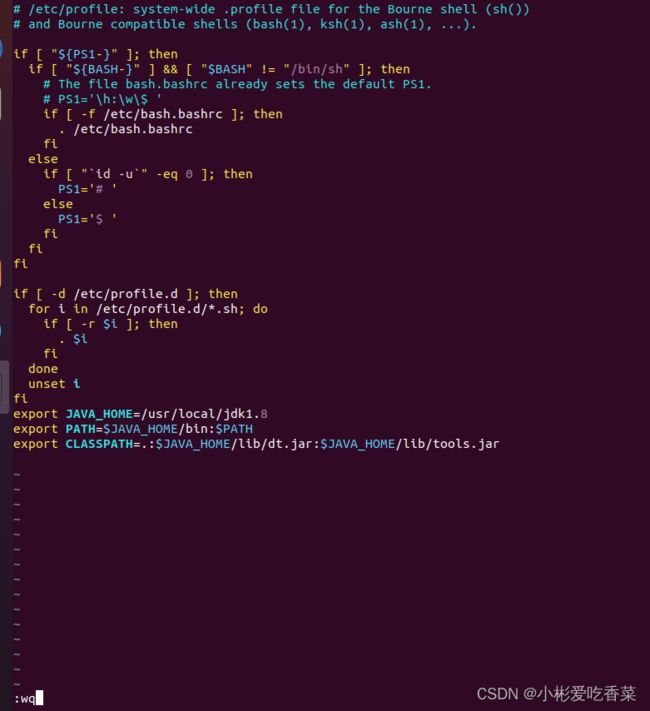Click the '. /etc/bash.bashrc' source line
Viewport: 650px width, 711px height.
tap(126, 130)
